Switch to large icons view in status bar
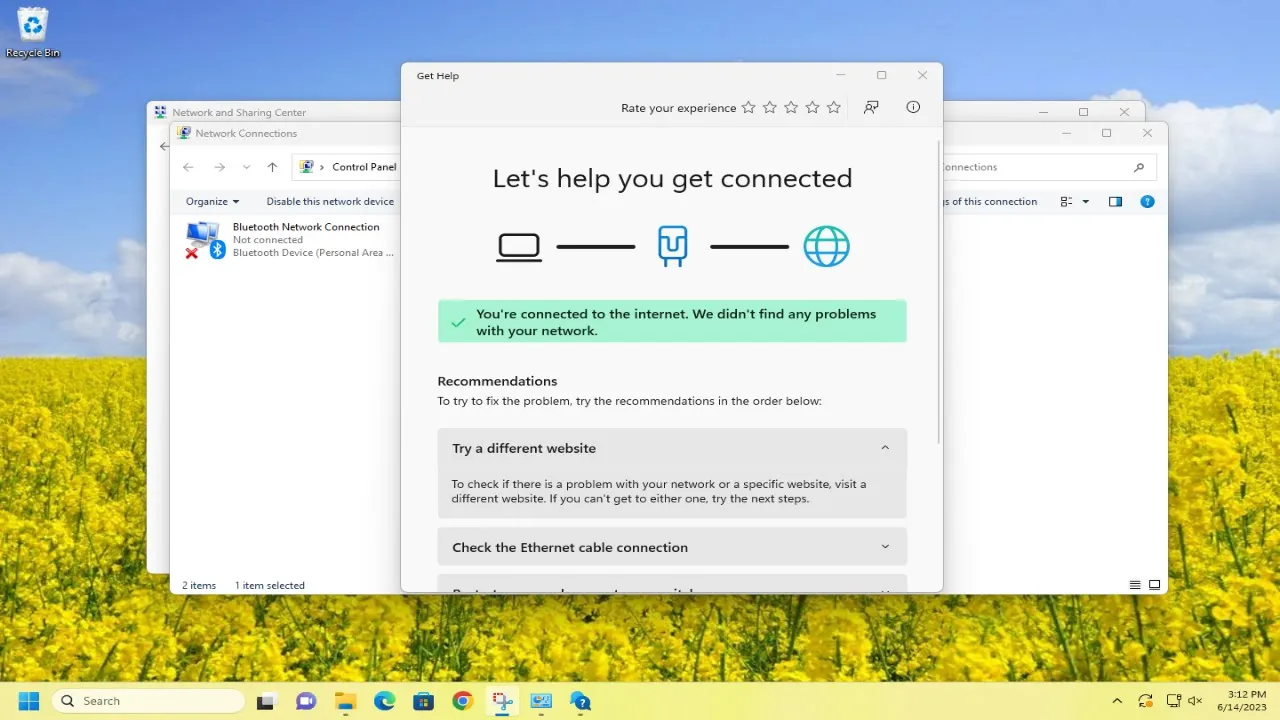The image size is (1280, 720). coord(1154,585)
